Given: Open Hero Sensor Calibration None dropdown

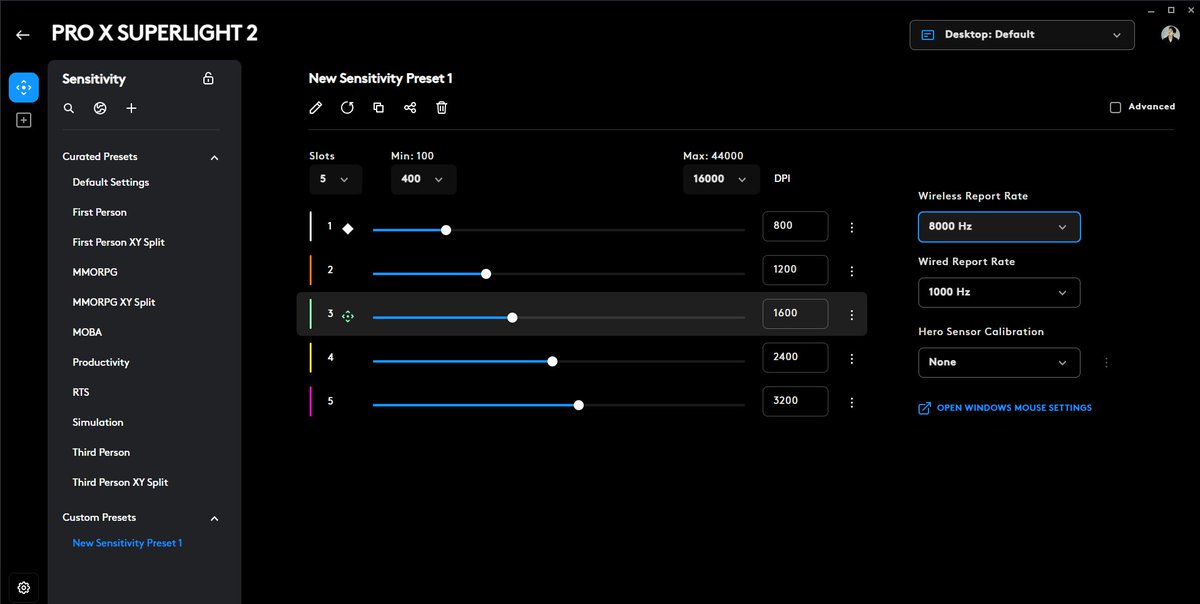Looking at the screenshot, I should [999, 362].
